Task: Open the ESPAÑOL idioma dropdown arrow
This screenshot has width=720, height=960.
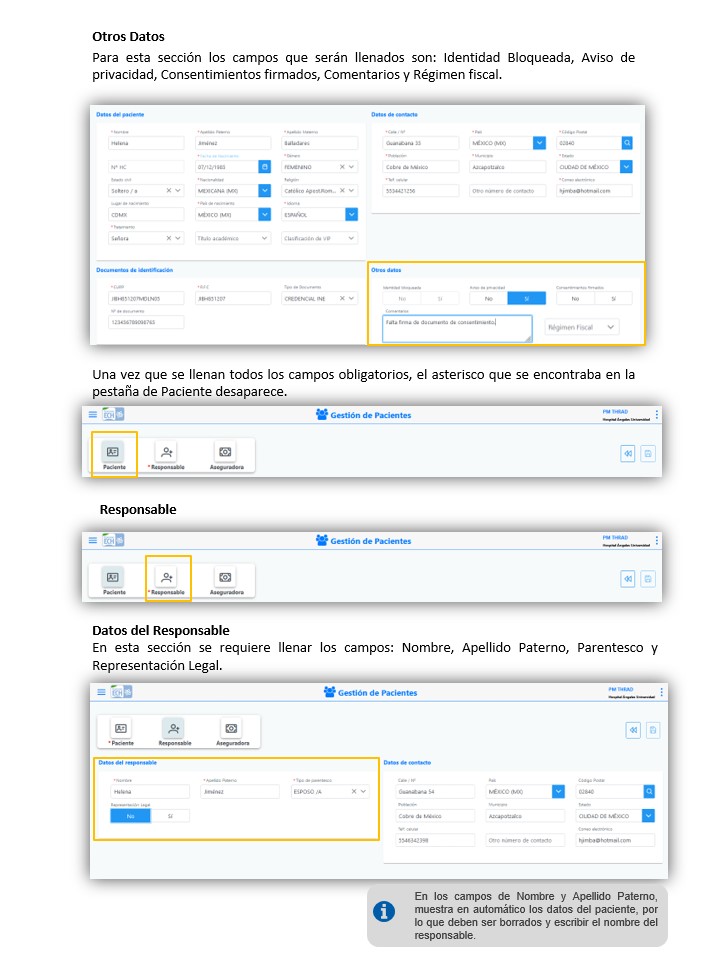Action: [351, 214]
